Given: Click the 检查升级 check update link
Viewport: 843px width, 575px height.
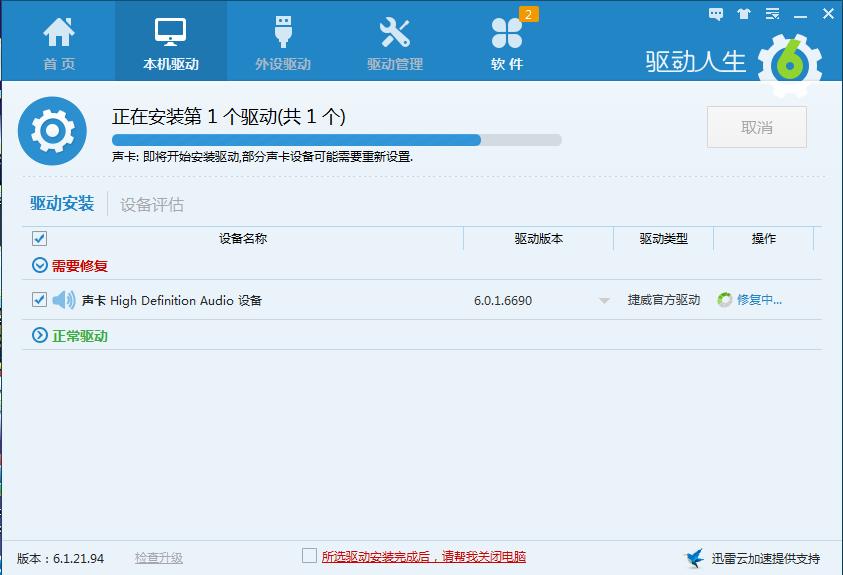Looking at the screenshot, I should pyautogui.click(x=159, y=558).
